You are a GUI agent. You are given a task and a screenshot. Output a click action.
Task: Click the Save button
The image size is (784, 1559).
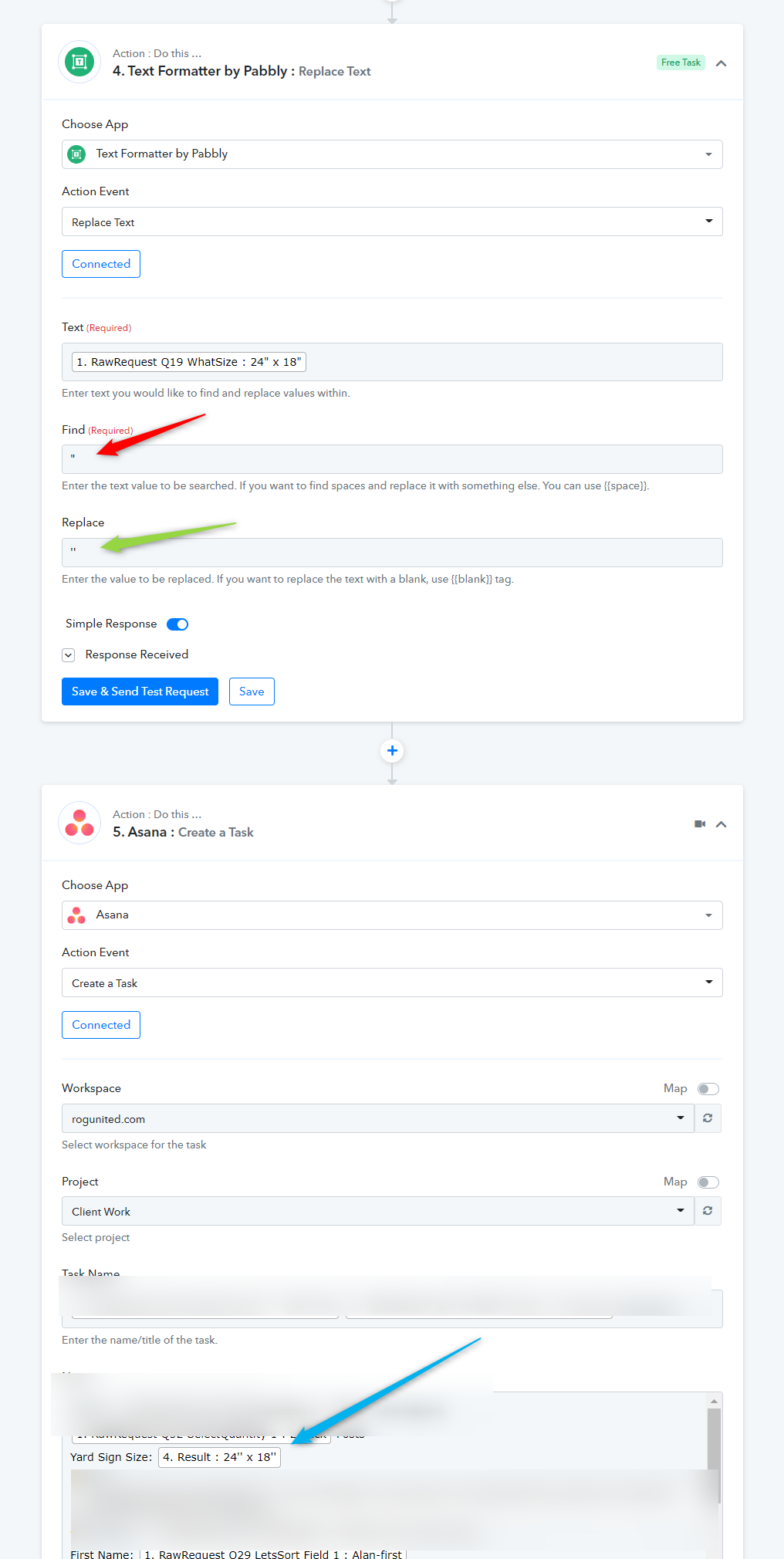pos(252,692)
